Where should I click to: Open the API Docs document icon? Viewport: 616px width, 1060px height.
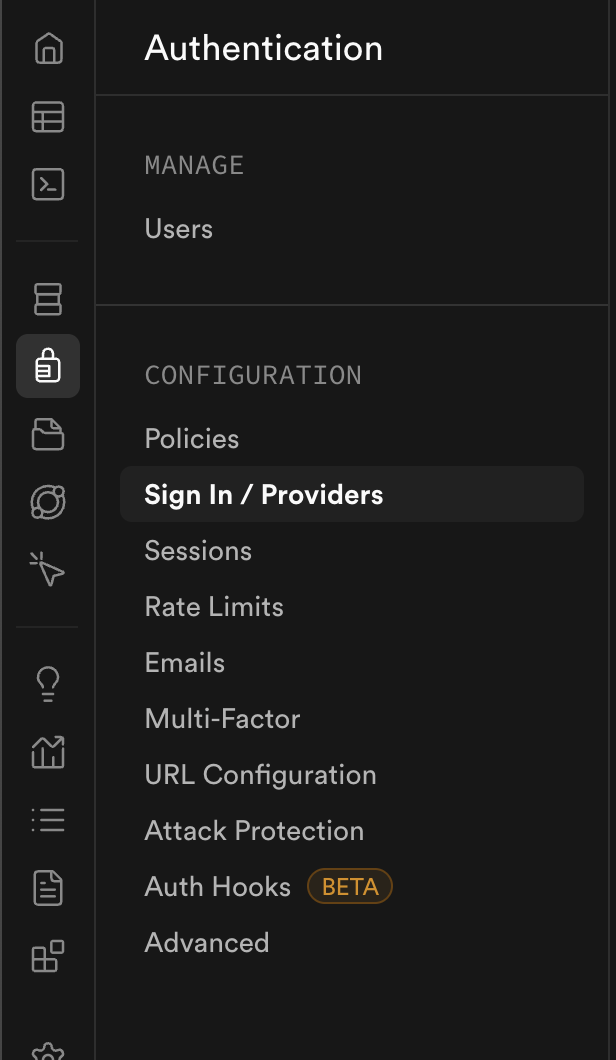pyautogui.click(x=48, y=888)
